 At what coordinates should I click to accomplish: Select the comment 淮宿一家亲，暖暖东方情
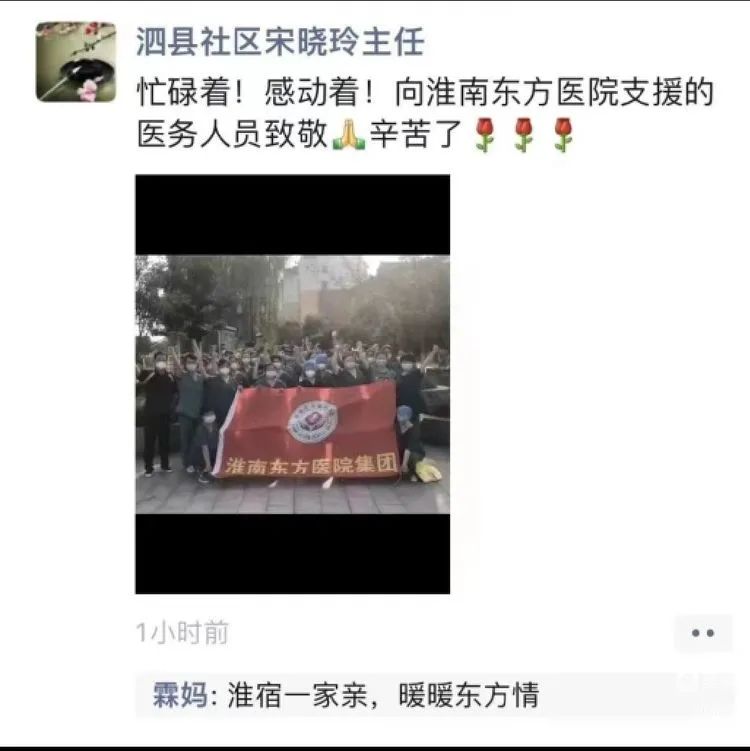[383, 694]
